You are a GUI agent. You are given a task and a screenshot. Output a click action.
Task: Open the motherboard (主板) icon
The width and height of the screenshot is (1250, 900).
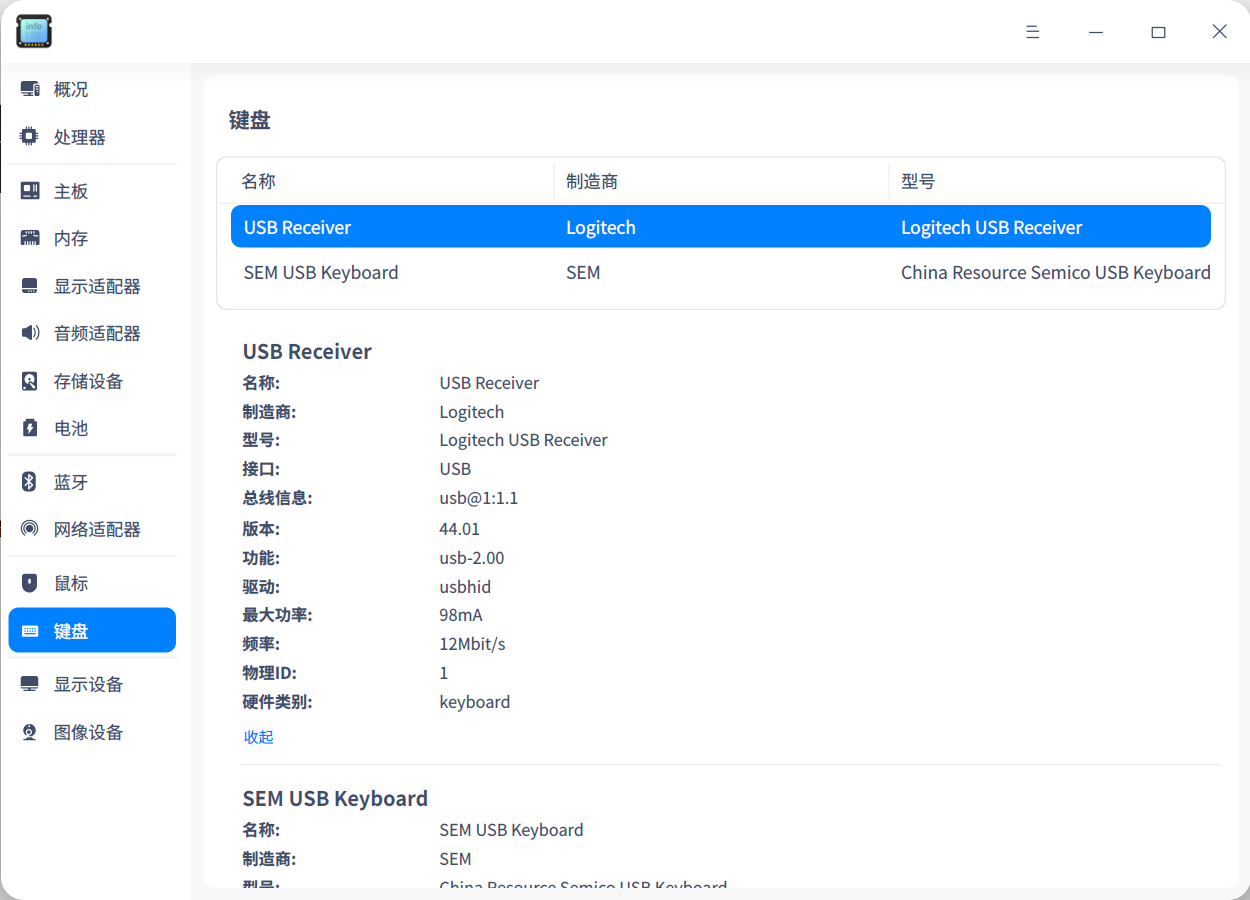(x=30, y=191)
